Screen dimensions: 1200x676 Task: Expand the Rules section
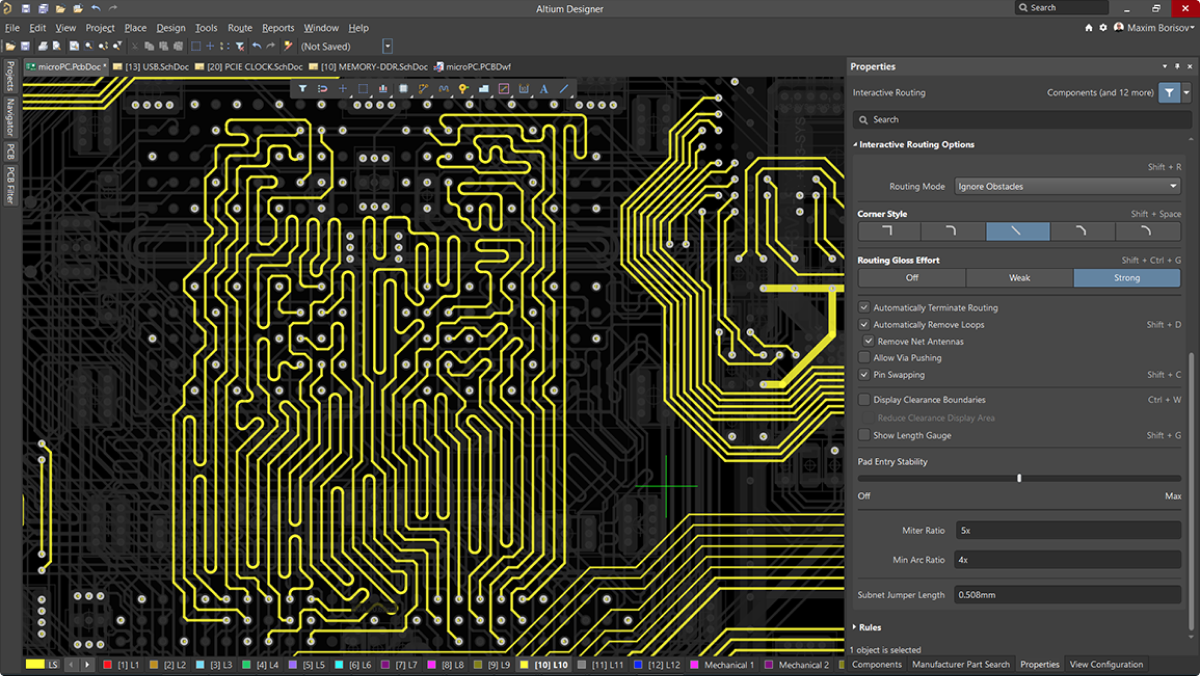[x=868, y=627]
